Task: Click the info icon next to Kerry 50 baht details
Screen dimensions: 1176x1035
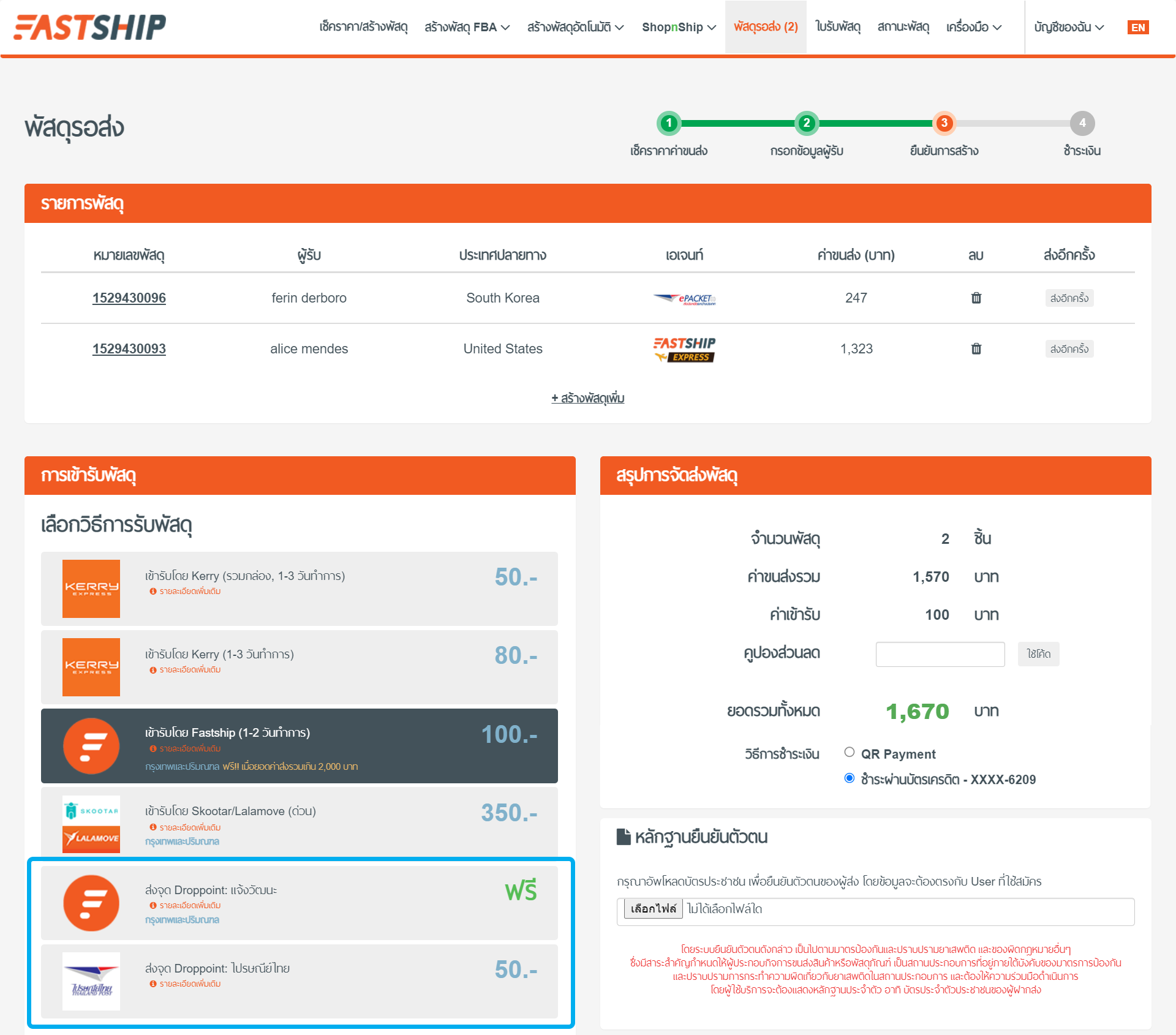Action: [153, 591]
